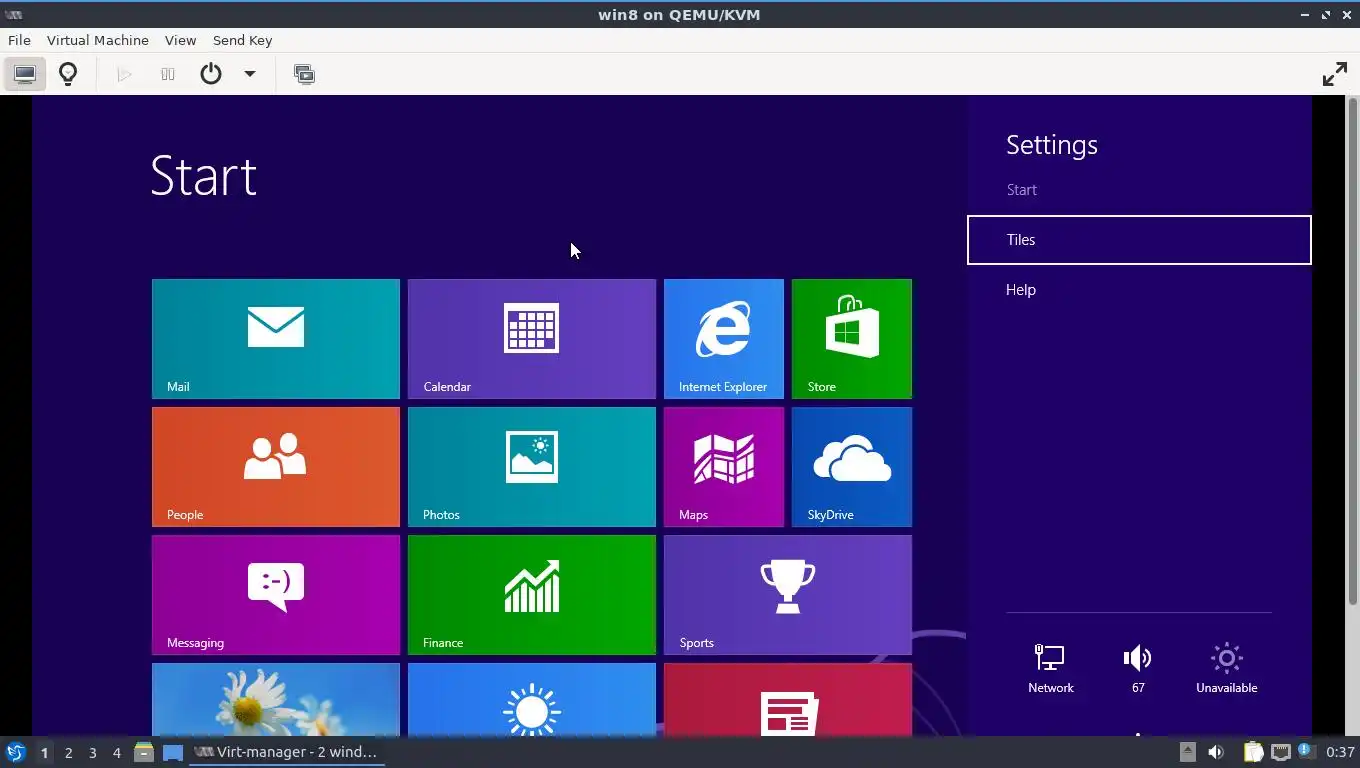Open the Sports tile

point(788,595)
